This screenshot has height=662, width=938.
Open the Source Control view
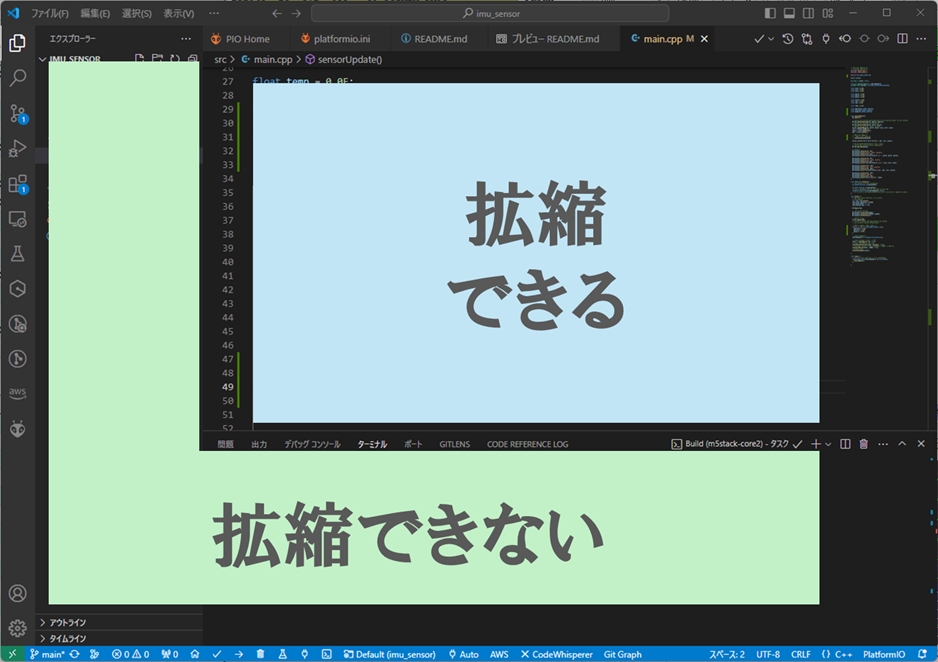tap(17, 113)
